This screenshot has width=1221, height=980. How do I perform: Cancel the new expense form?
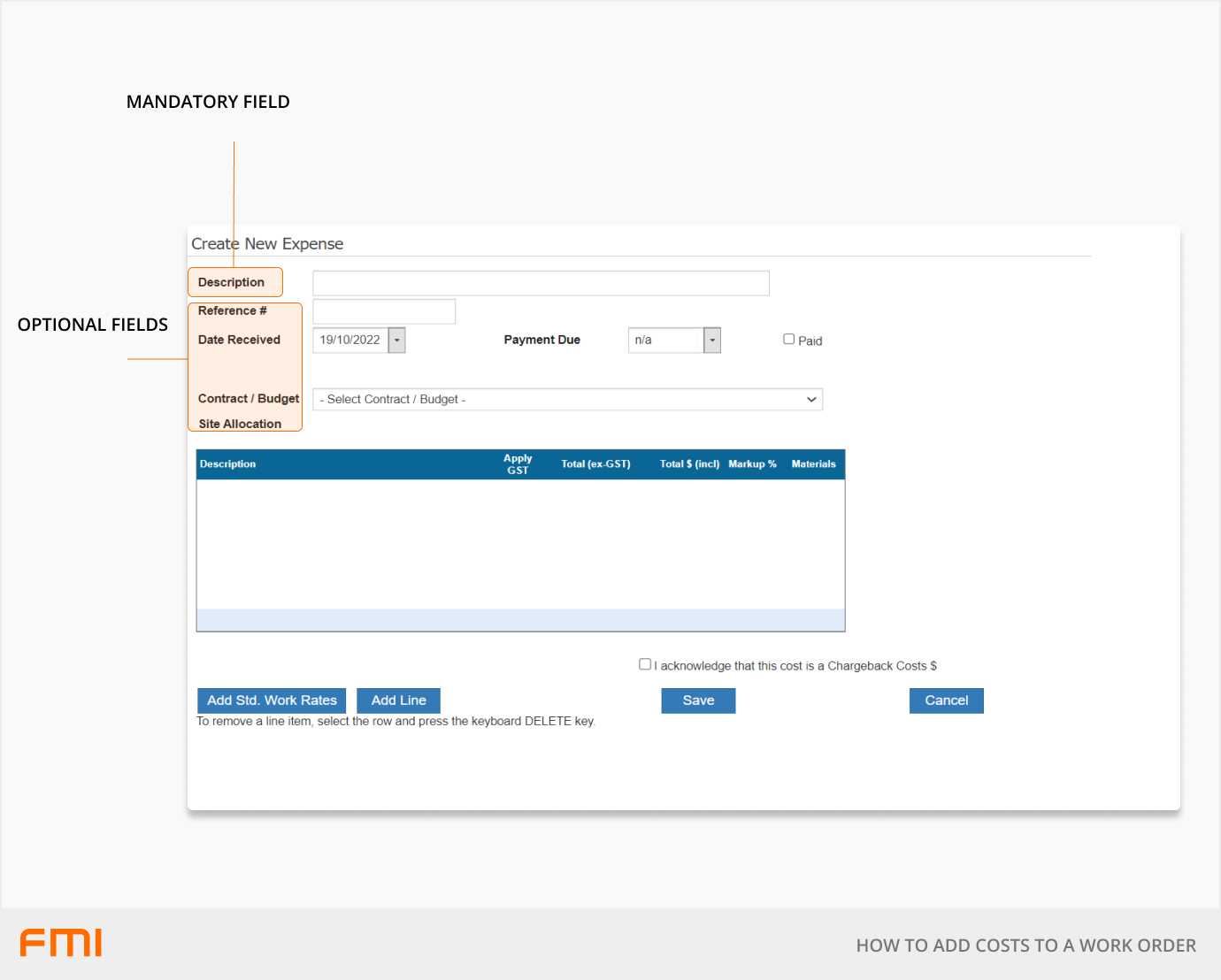(x=946, y=701)
